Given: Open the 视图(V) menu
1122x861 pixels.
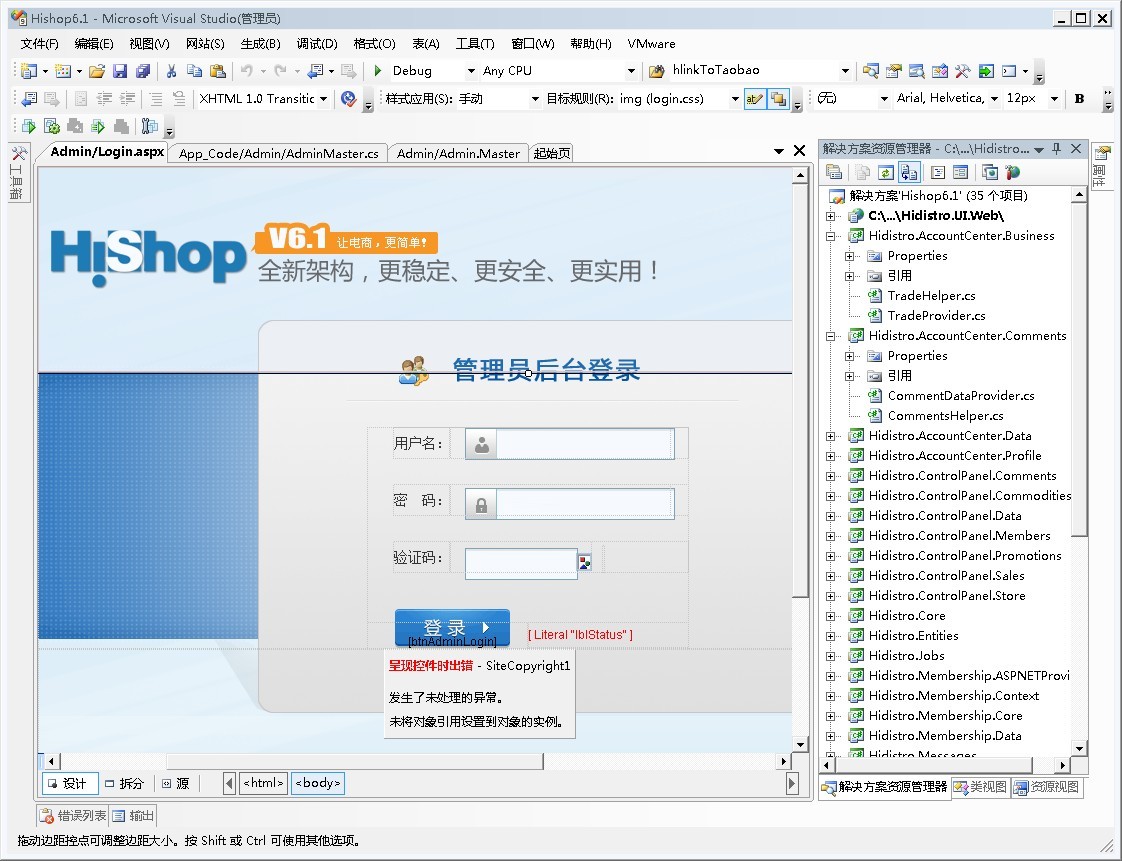Looking at the screenshot, I should [150, 44].
